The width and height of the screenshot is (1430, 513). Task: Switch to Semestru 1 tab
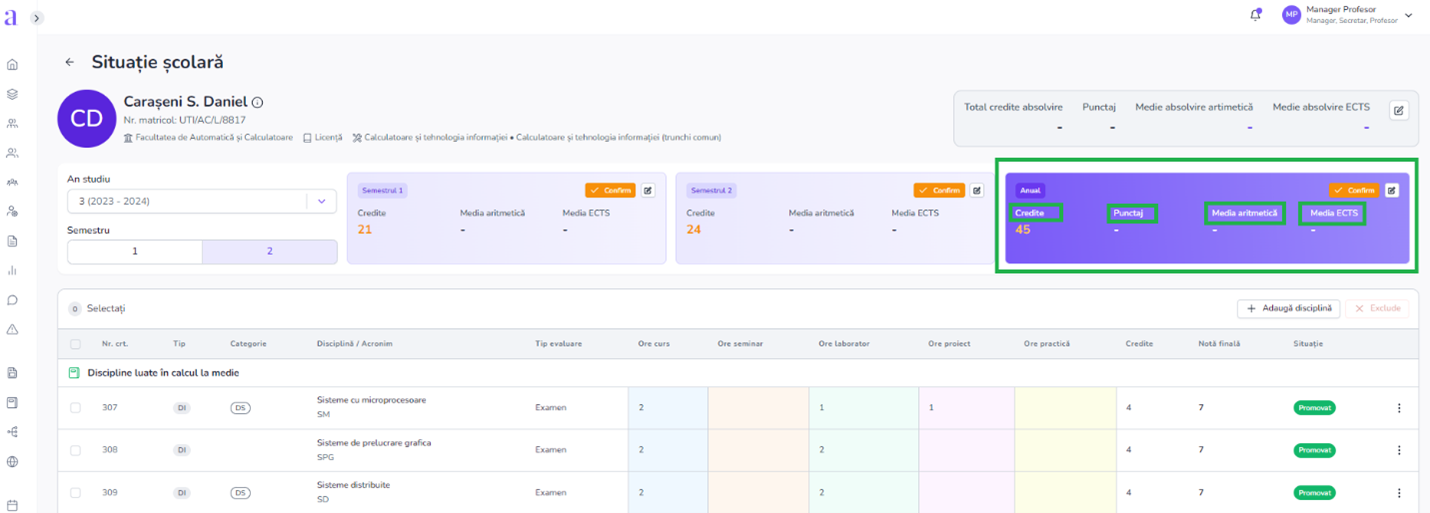(x=135, y=252)
